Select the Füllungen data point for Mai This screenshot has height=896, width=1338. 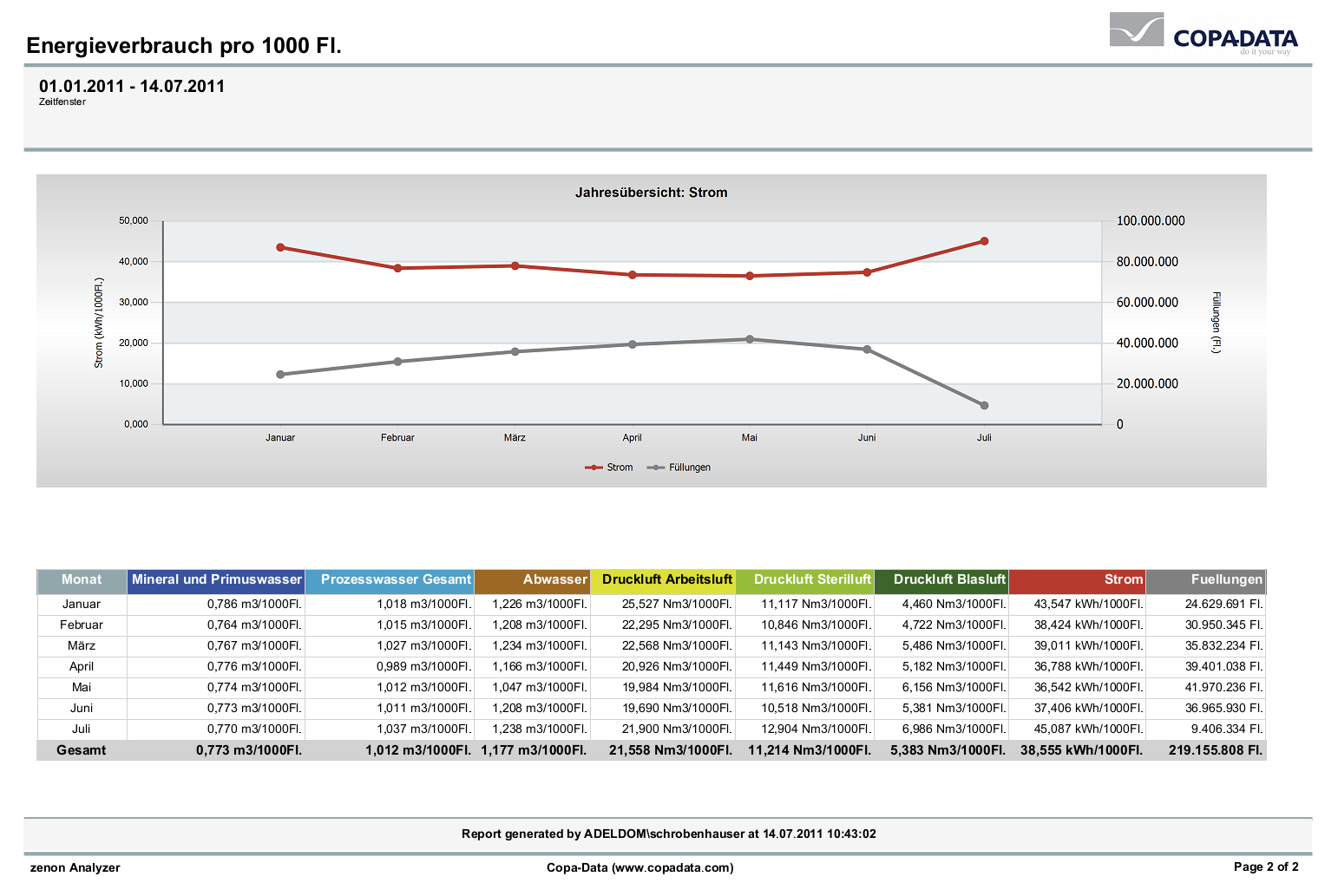750,339
